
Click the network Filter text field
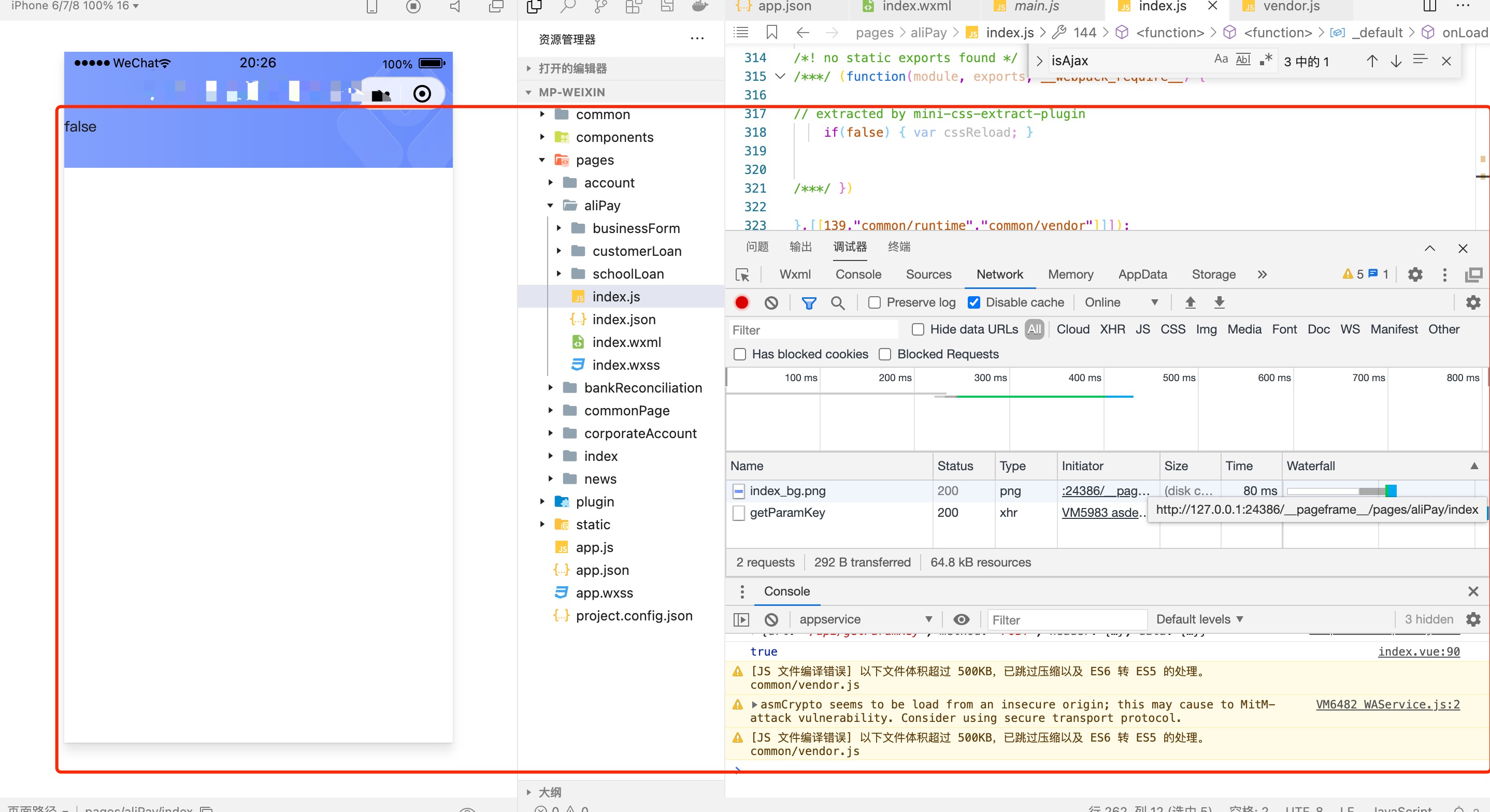tap(813, 330)
